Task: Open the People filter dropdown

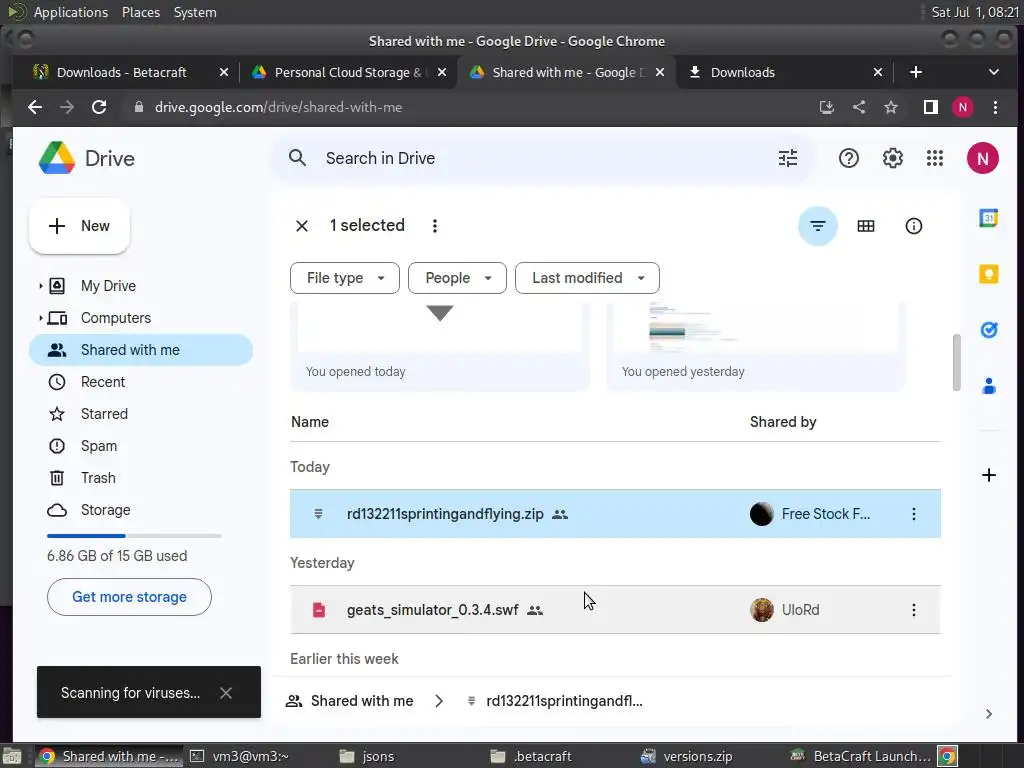Action: tap(457, 278)
